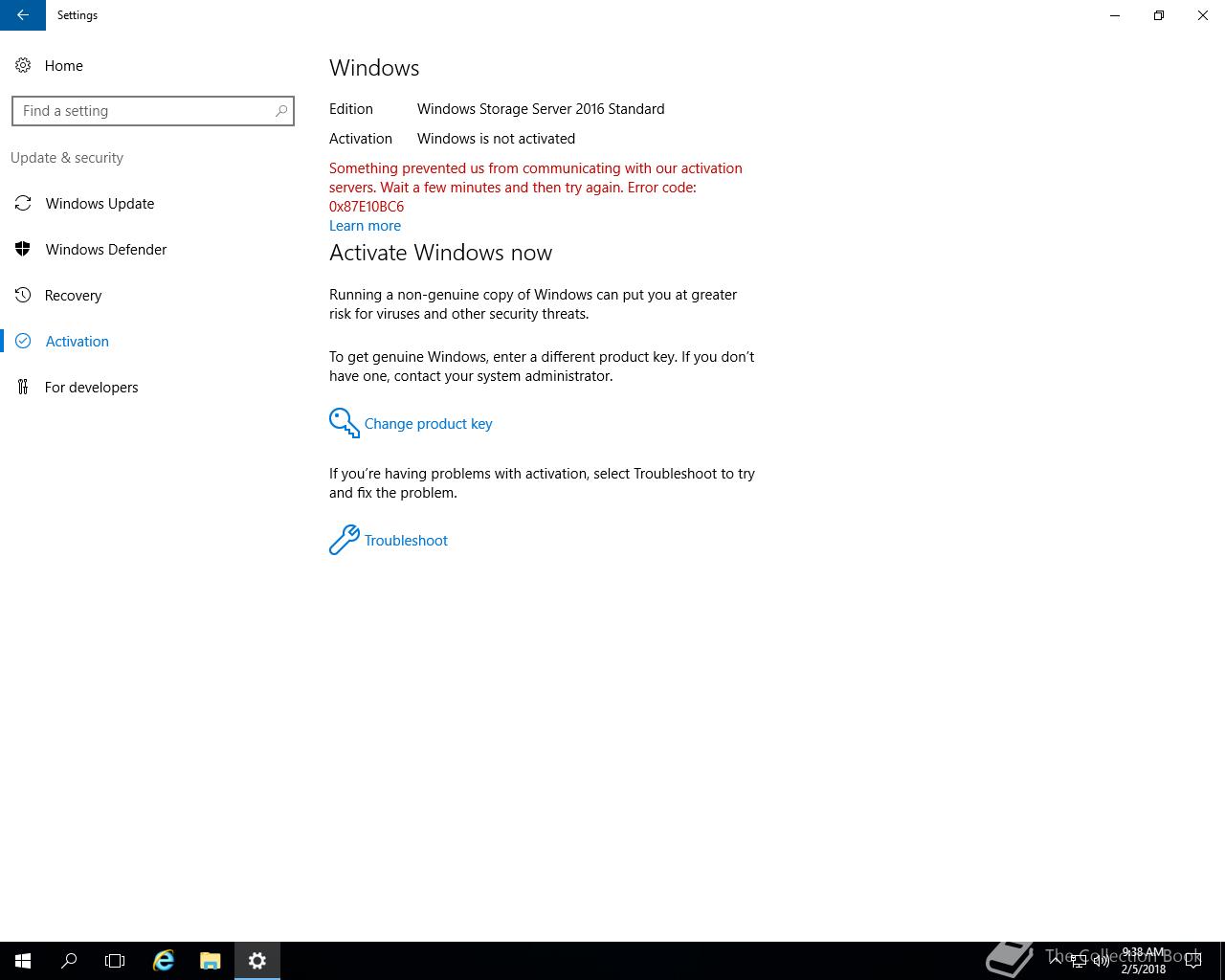Viewport: 1225px width, 980px height.
Task: Click the Windows is not activated status
Action: click(x=496, y=139)
